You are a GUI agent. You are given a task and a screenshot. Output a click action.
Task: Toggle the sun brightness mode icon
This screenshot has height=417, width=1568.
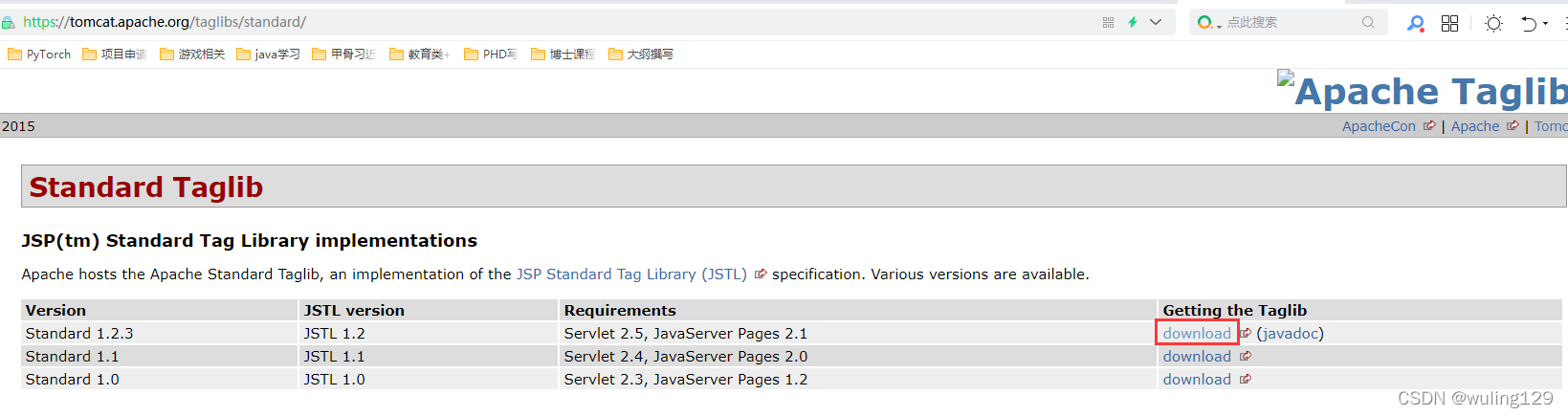(x=1493, y=23)
